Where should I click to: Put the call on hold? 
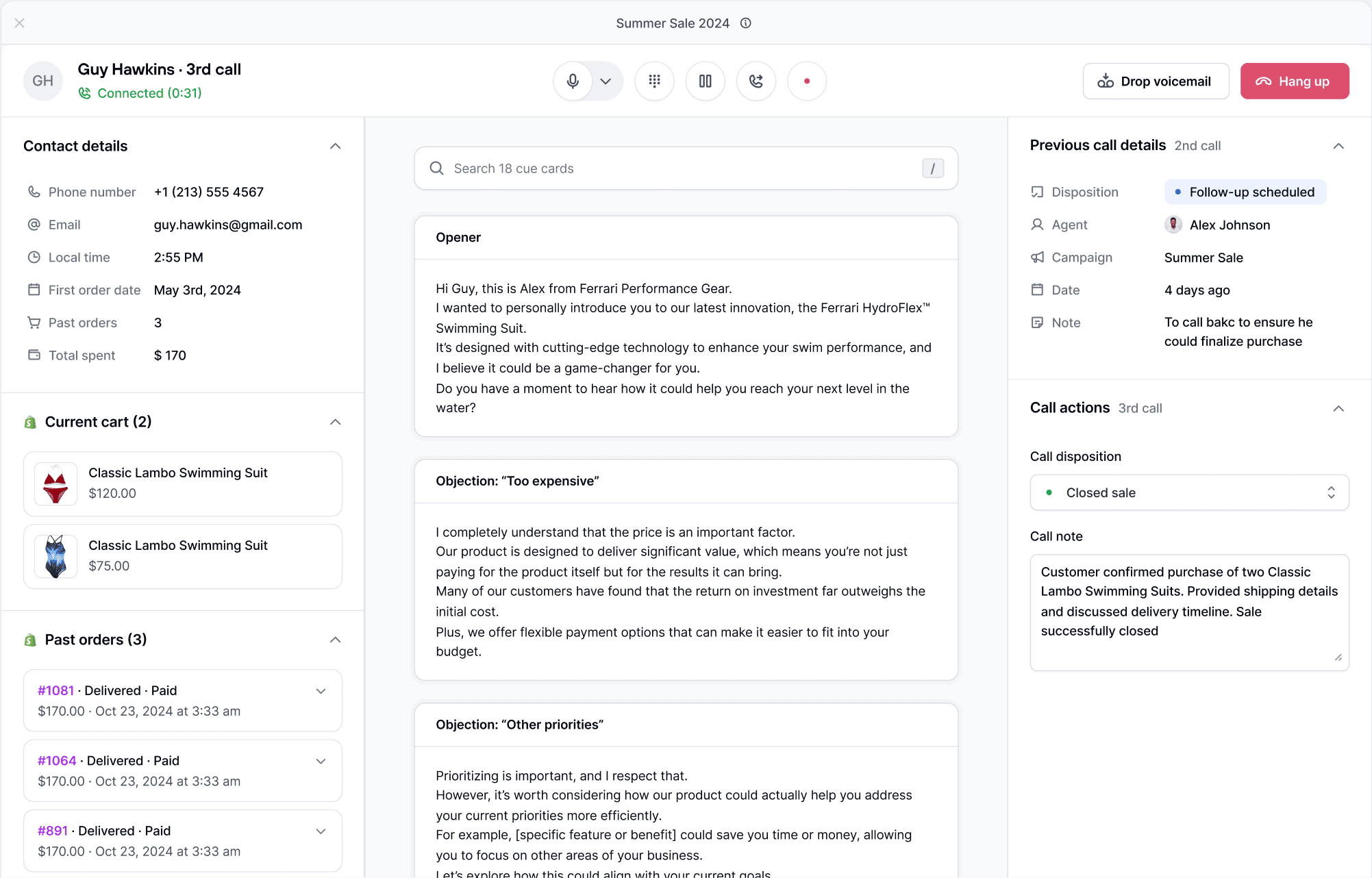click(705, 81)
